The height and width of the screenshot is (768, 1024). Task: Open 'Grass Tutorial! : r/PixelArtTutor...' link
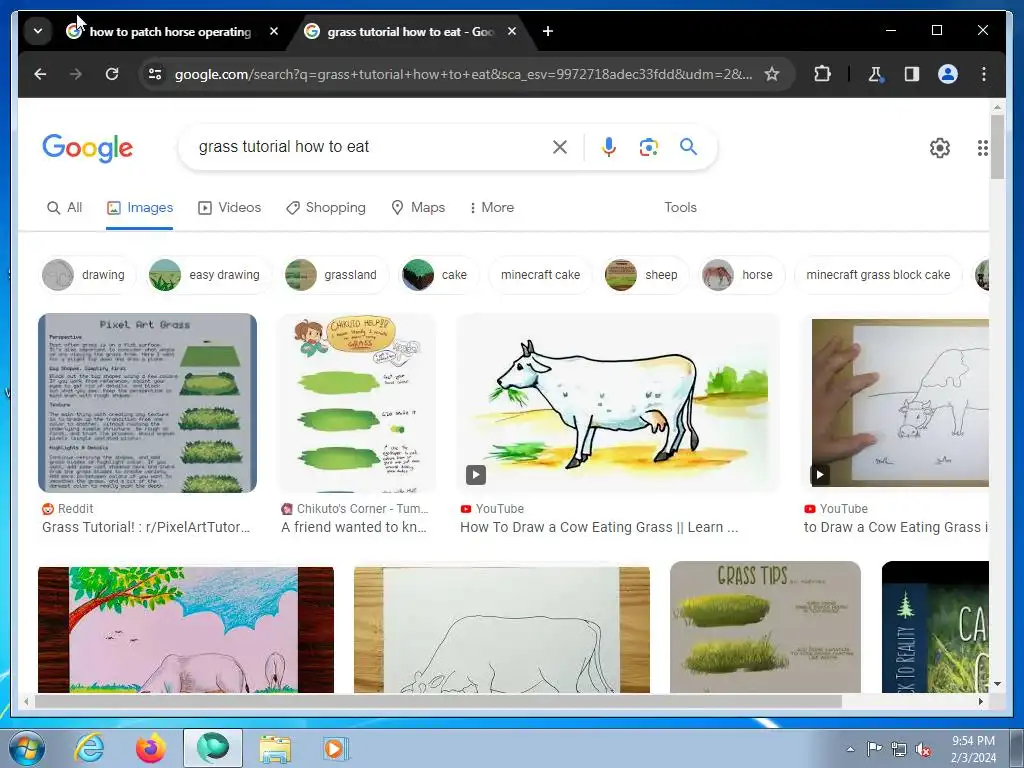(x=146, y=527)
